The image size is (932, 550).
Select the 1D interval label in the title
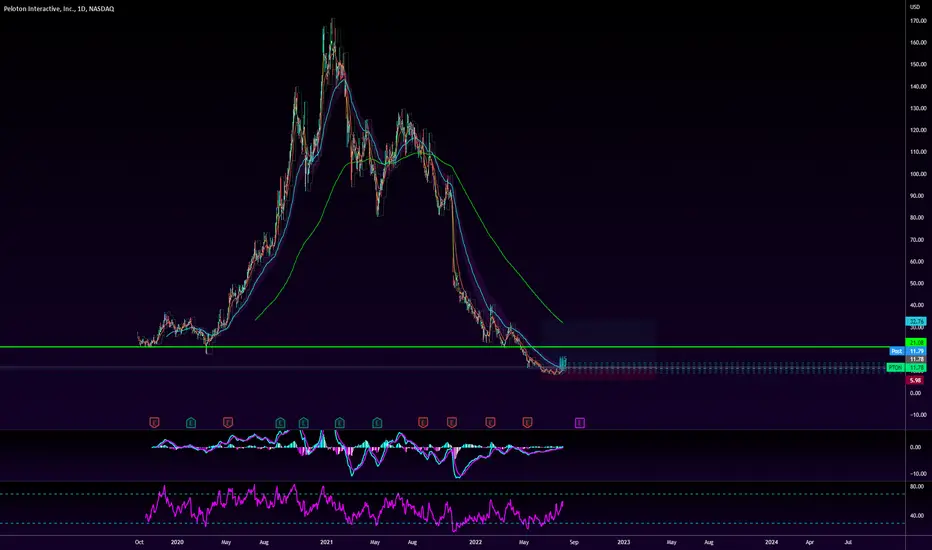(x=81, y=8)
